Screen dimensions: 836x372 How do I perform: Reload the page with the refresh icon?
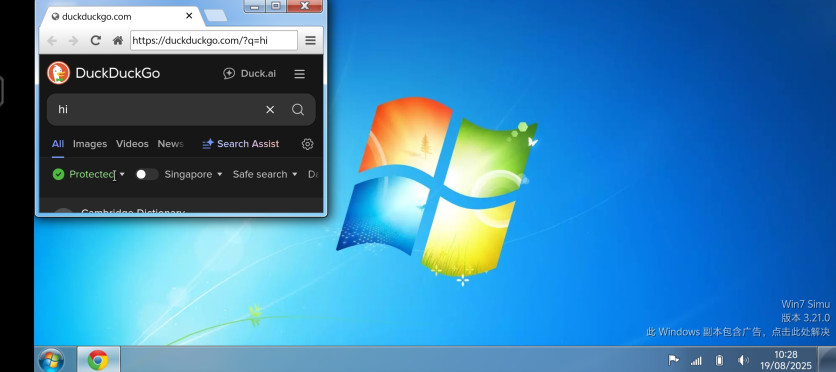click(x=95, y=41)
